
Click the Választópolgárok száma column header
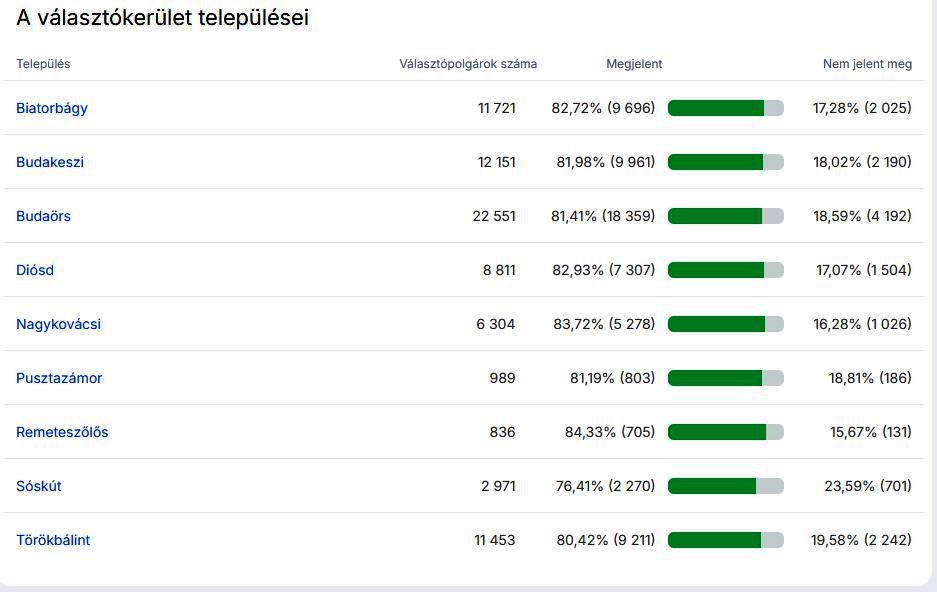point(468,64)
